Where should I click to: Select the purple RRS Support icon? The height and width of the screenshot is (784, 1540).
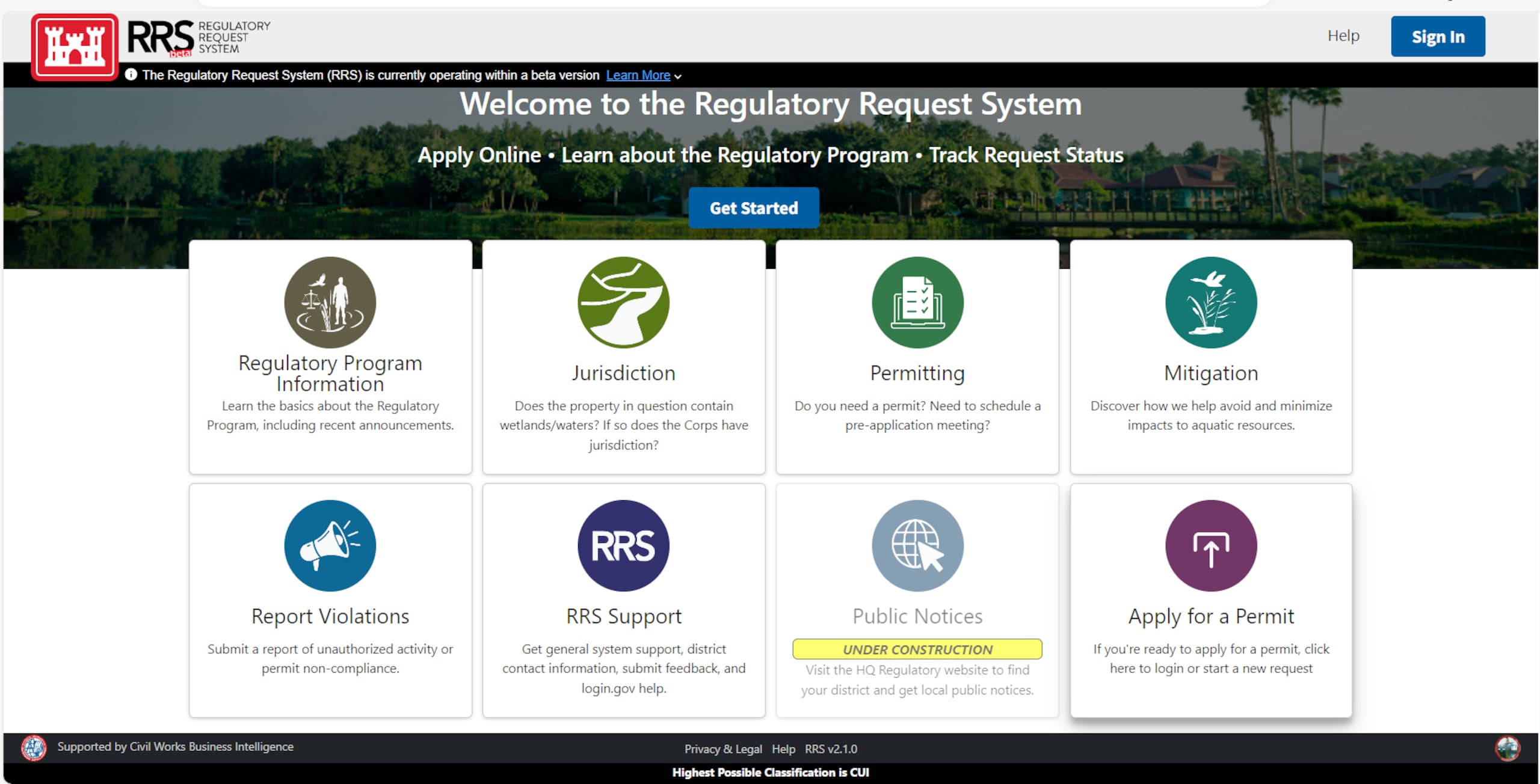623,545
